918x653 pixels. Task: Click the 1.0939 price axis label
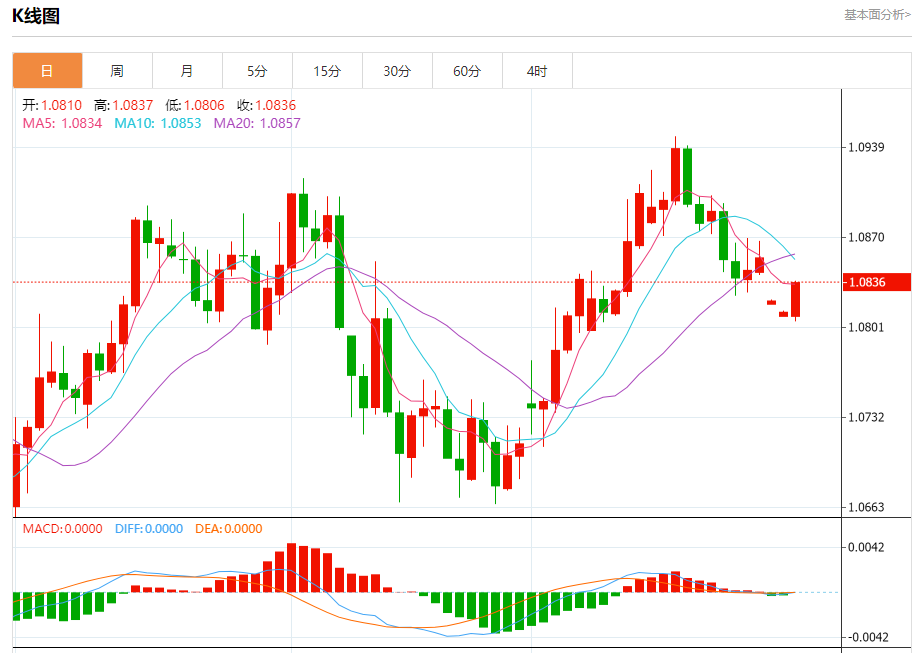tap(866, 147)
